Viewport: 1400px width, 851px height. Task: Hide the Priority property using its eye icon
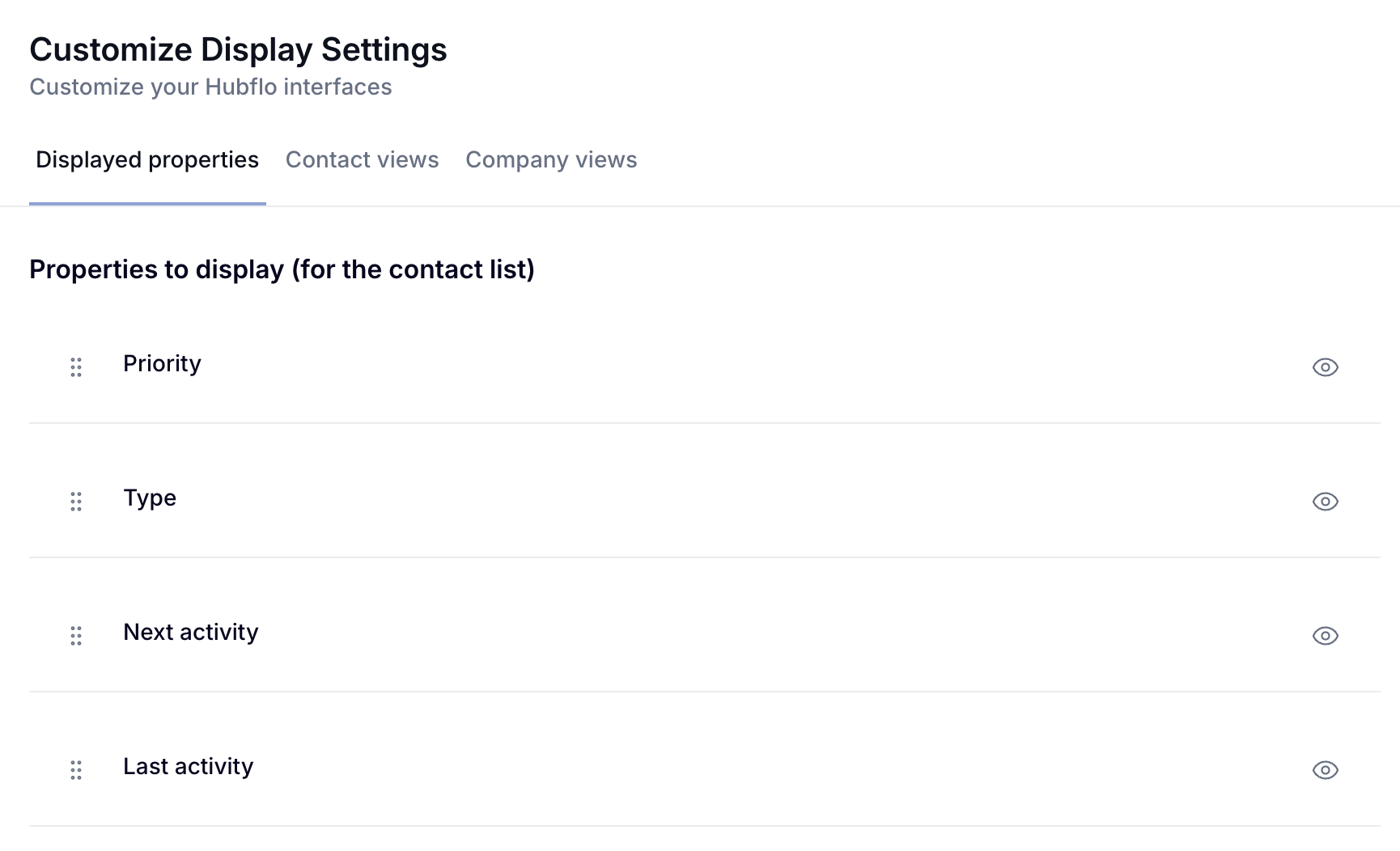pos(1325,367)
